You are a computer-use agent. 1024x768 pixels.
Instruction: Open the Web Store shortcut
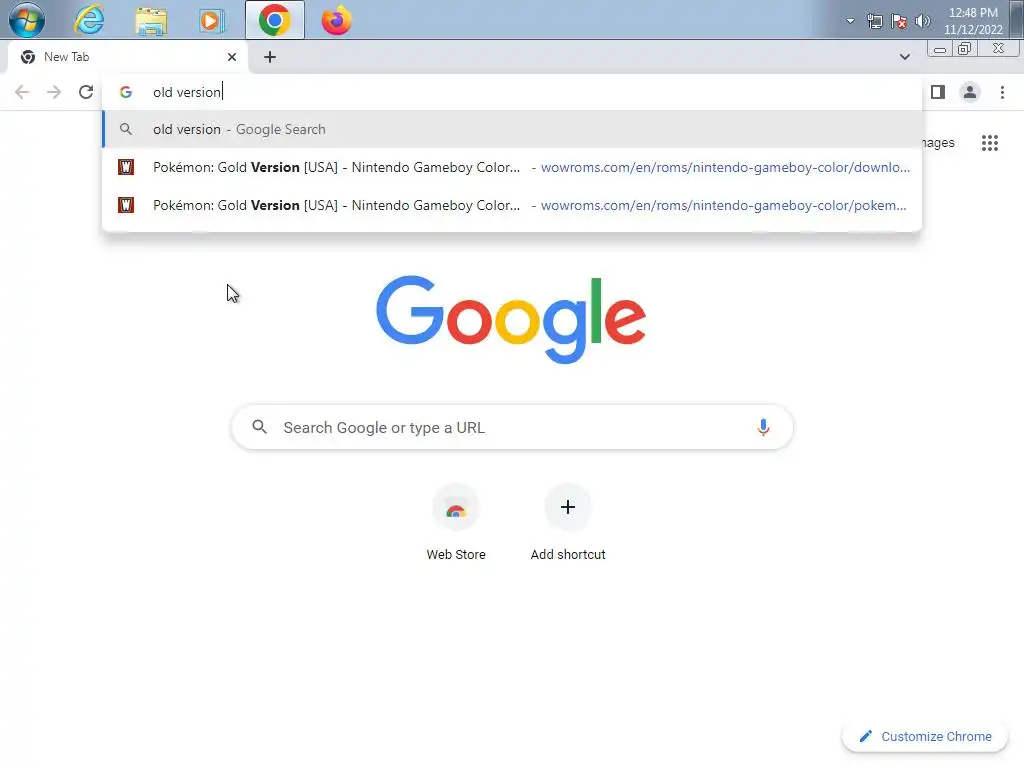click(456, 522)
